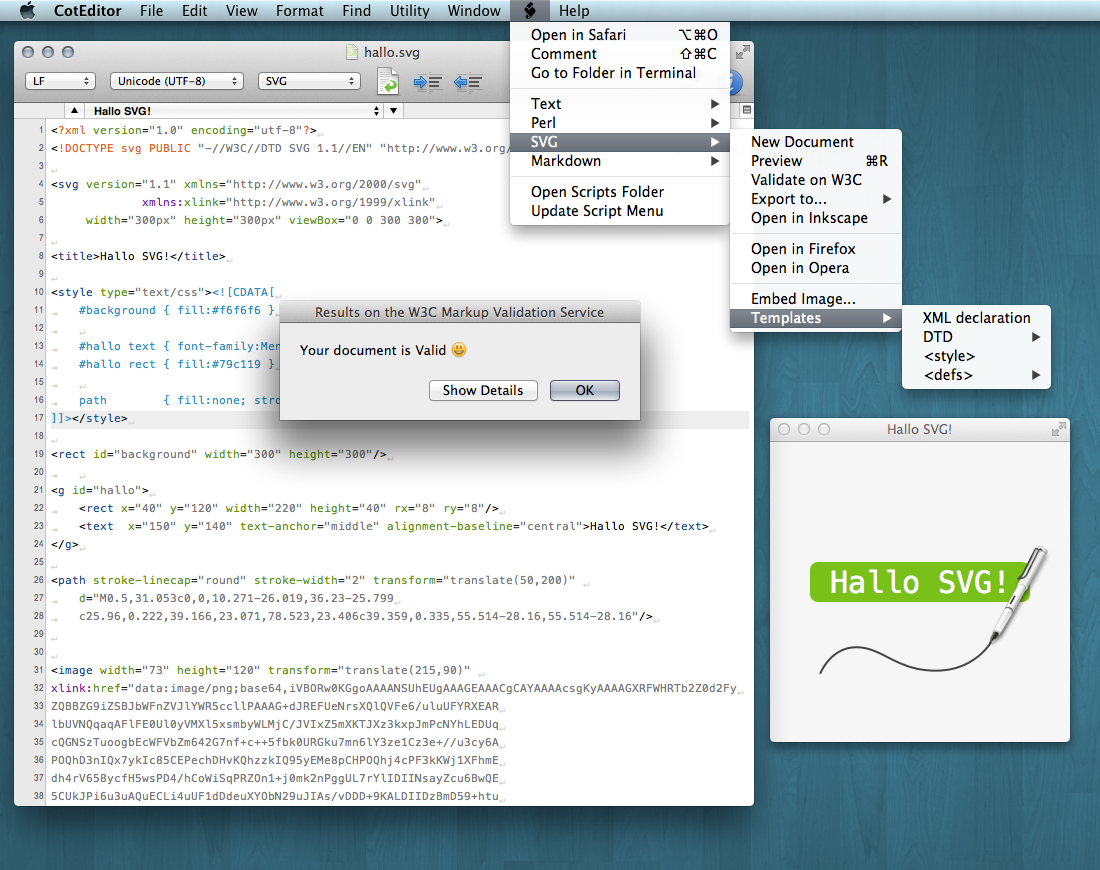The image size is (1100, 870).
Task: Expand the <defs> templates submenu
Action: pyautogui.click(x=977, y=375)
